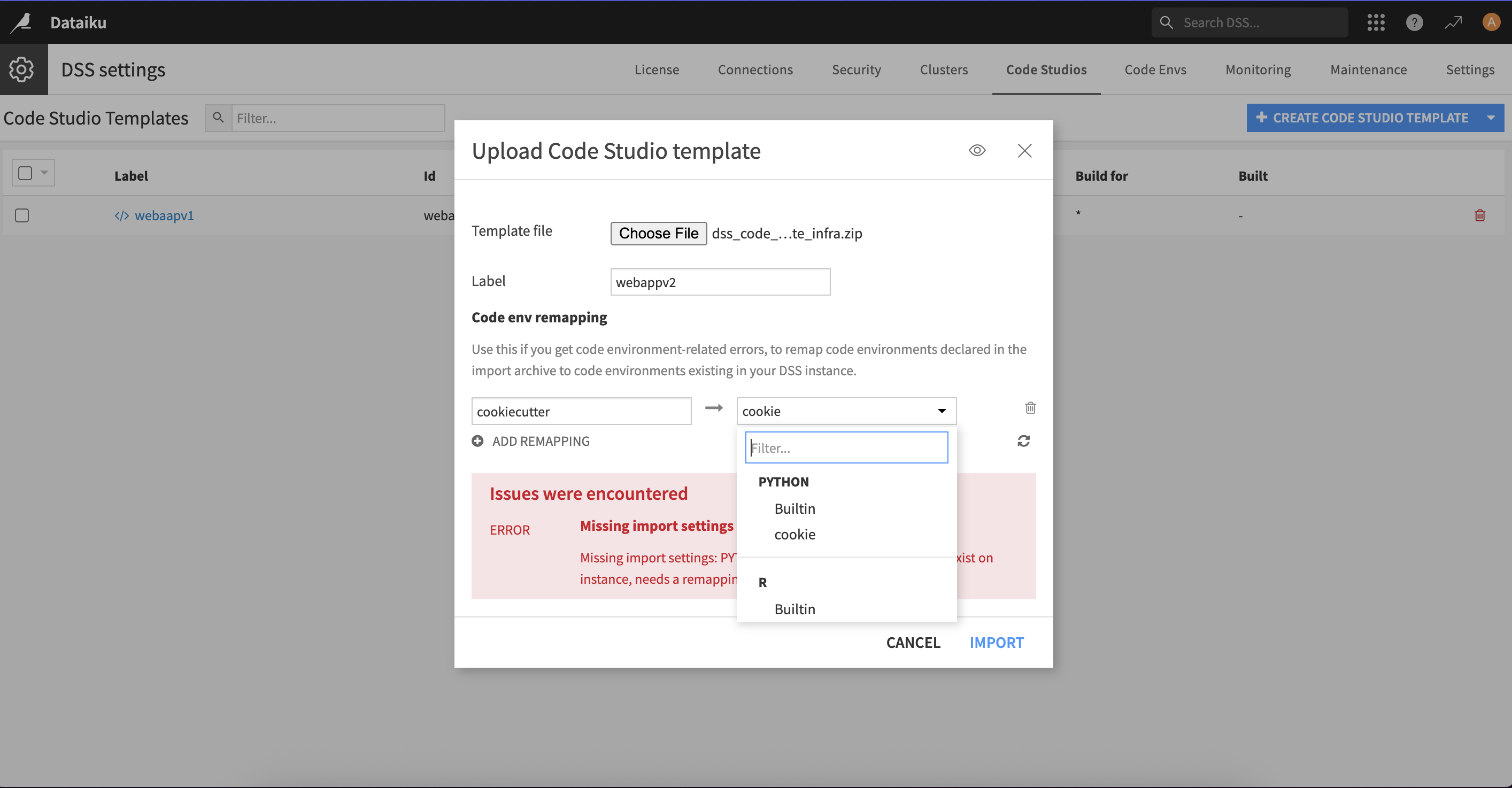Screen dimensions: 1512x788
Task: Click the PYTHON group header in dropdown
Action: (783, 482)
